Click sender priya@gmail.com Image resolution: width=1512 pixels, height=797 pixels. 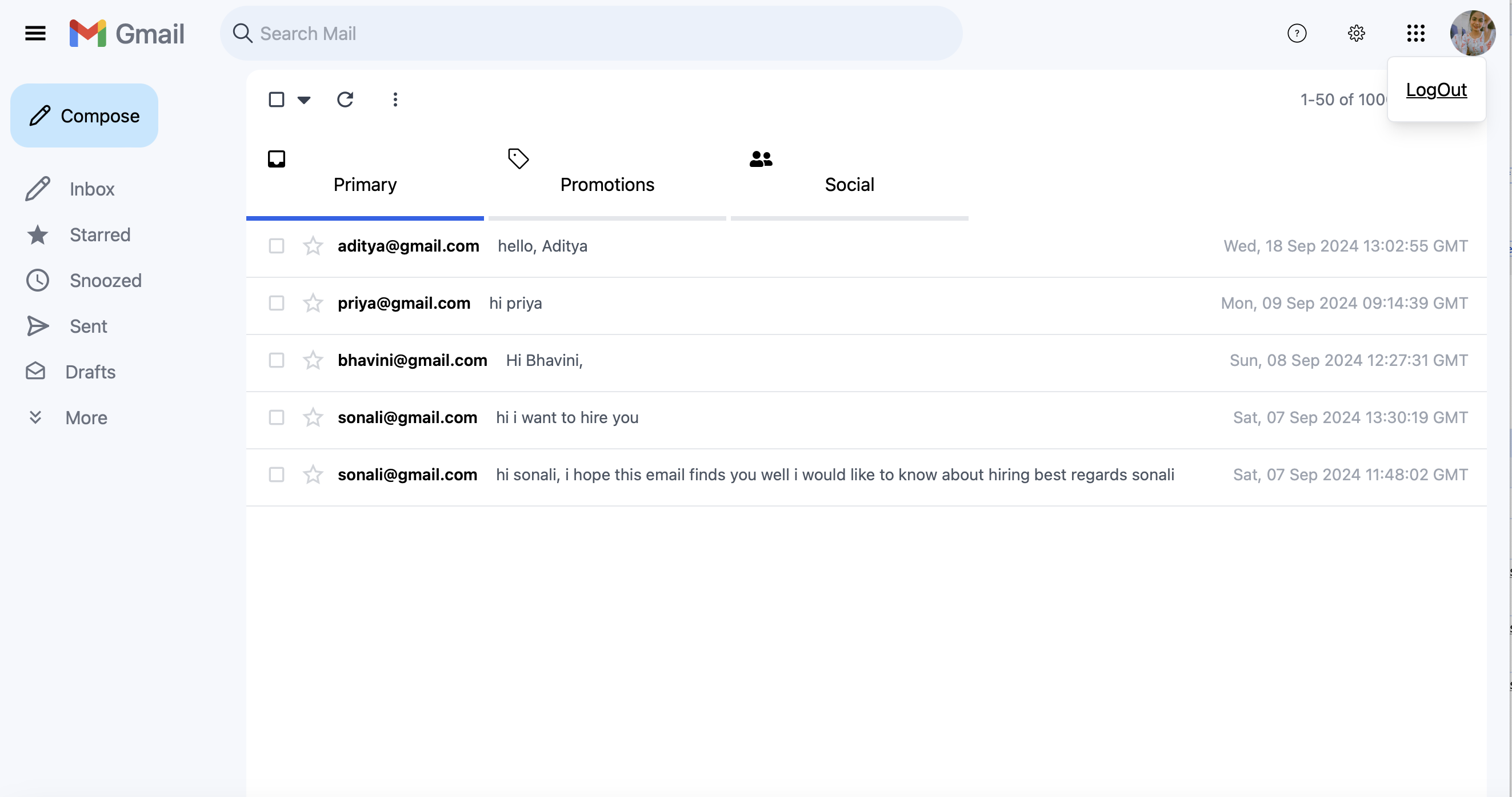pyautogui.click(x=404, y=303)
